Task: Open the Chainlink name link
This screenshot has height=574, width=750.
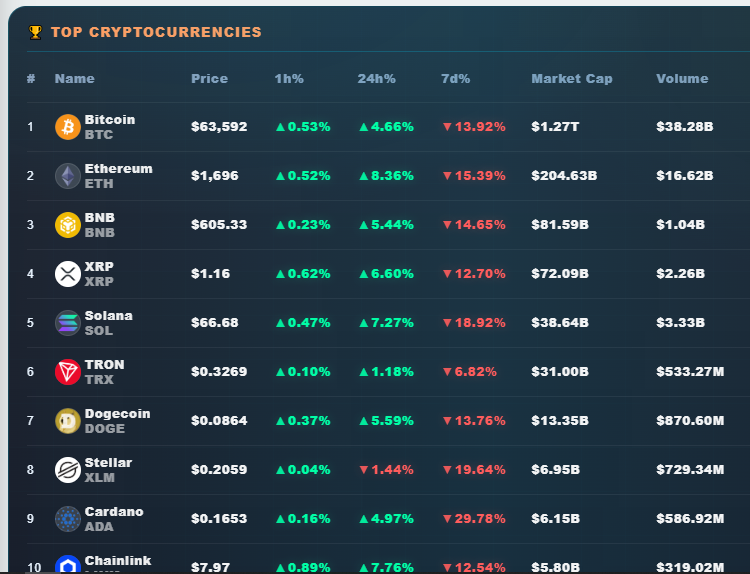Action: (118, 561)
